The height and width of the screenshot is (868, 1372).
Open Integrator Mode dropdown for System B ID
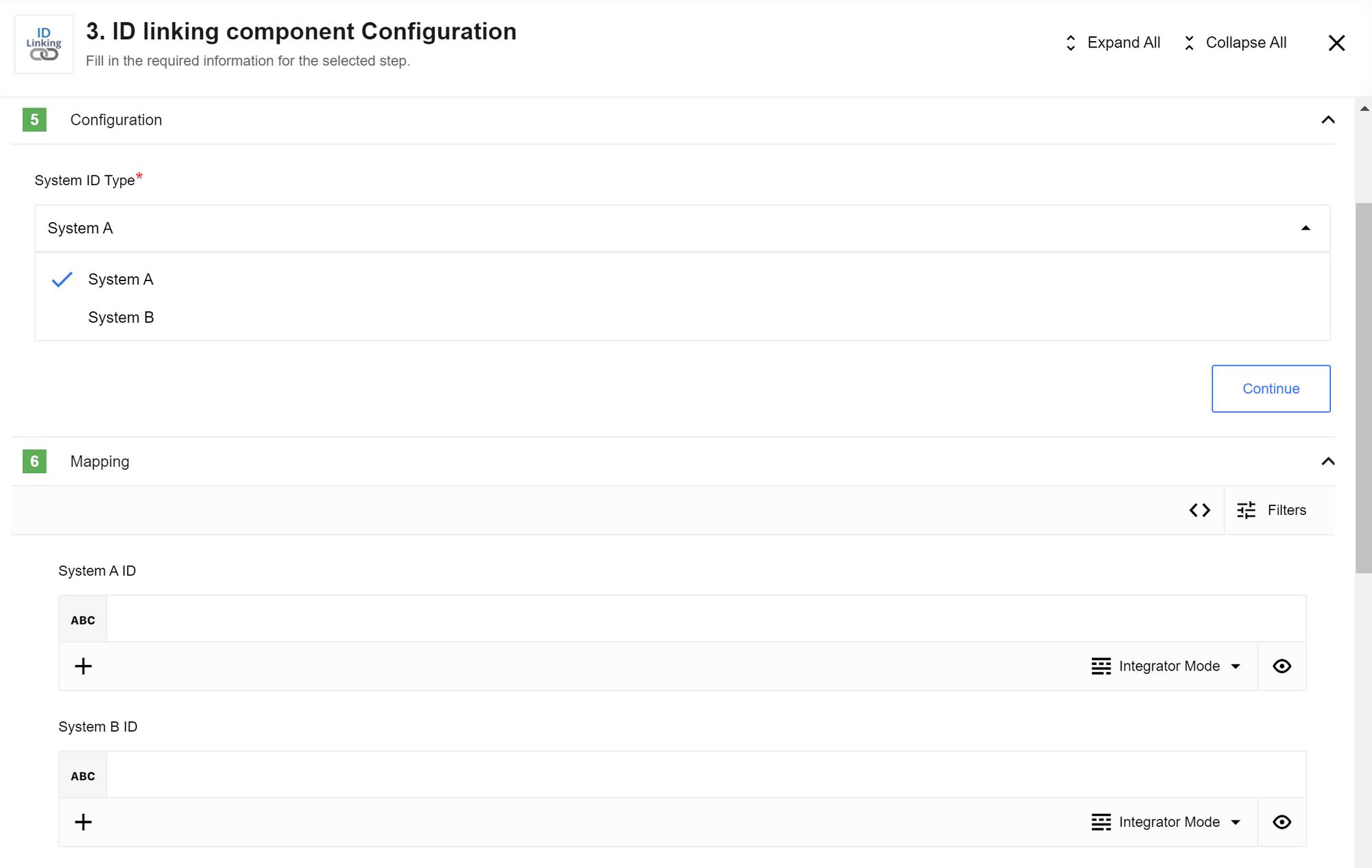coord(1166,822)
